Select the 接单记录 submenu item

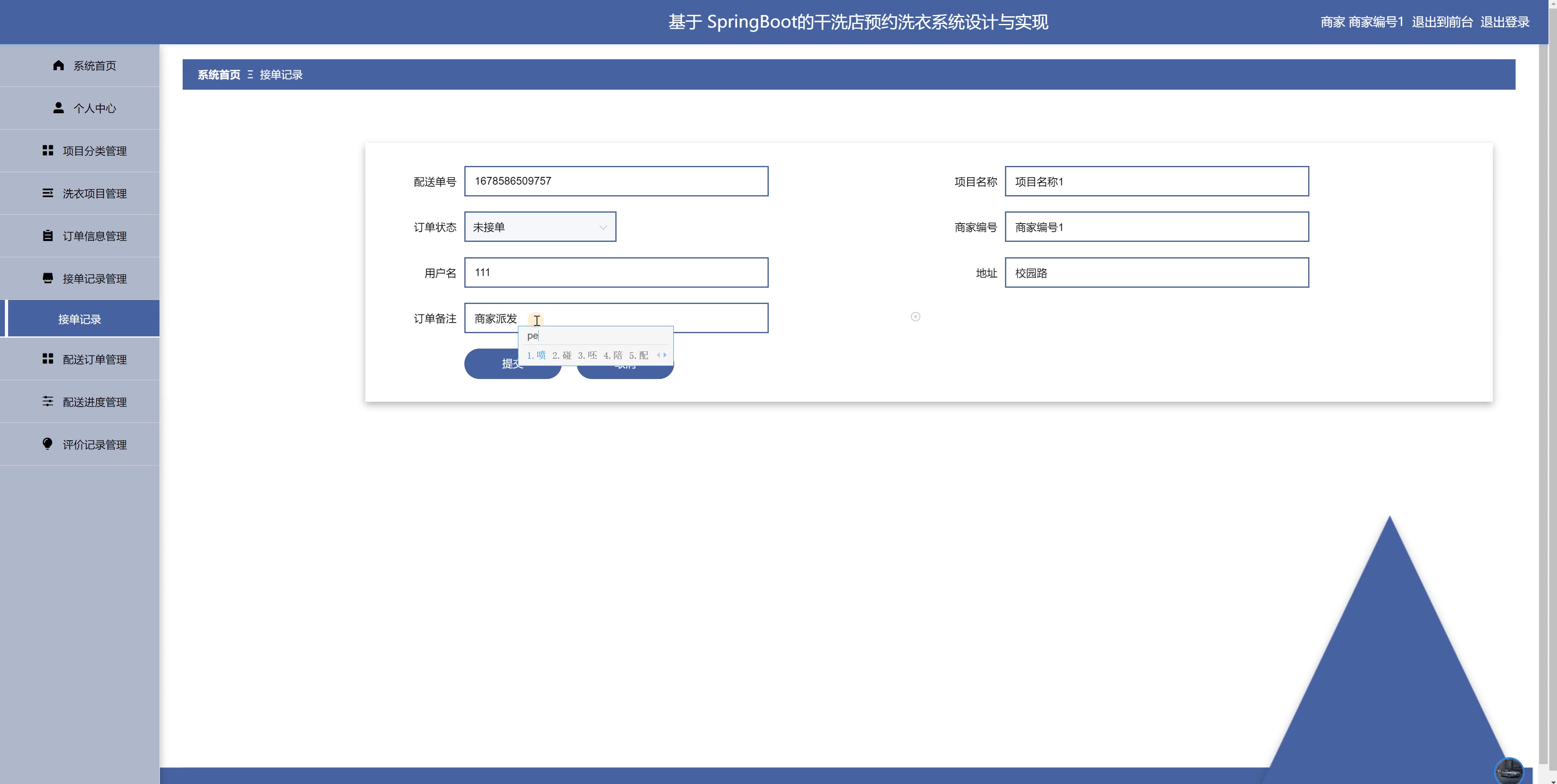point(80,319)
